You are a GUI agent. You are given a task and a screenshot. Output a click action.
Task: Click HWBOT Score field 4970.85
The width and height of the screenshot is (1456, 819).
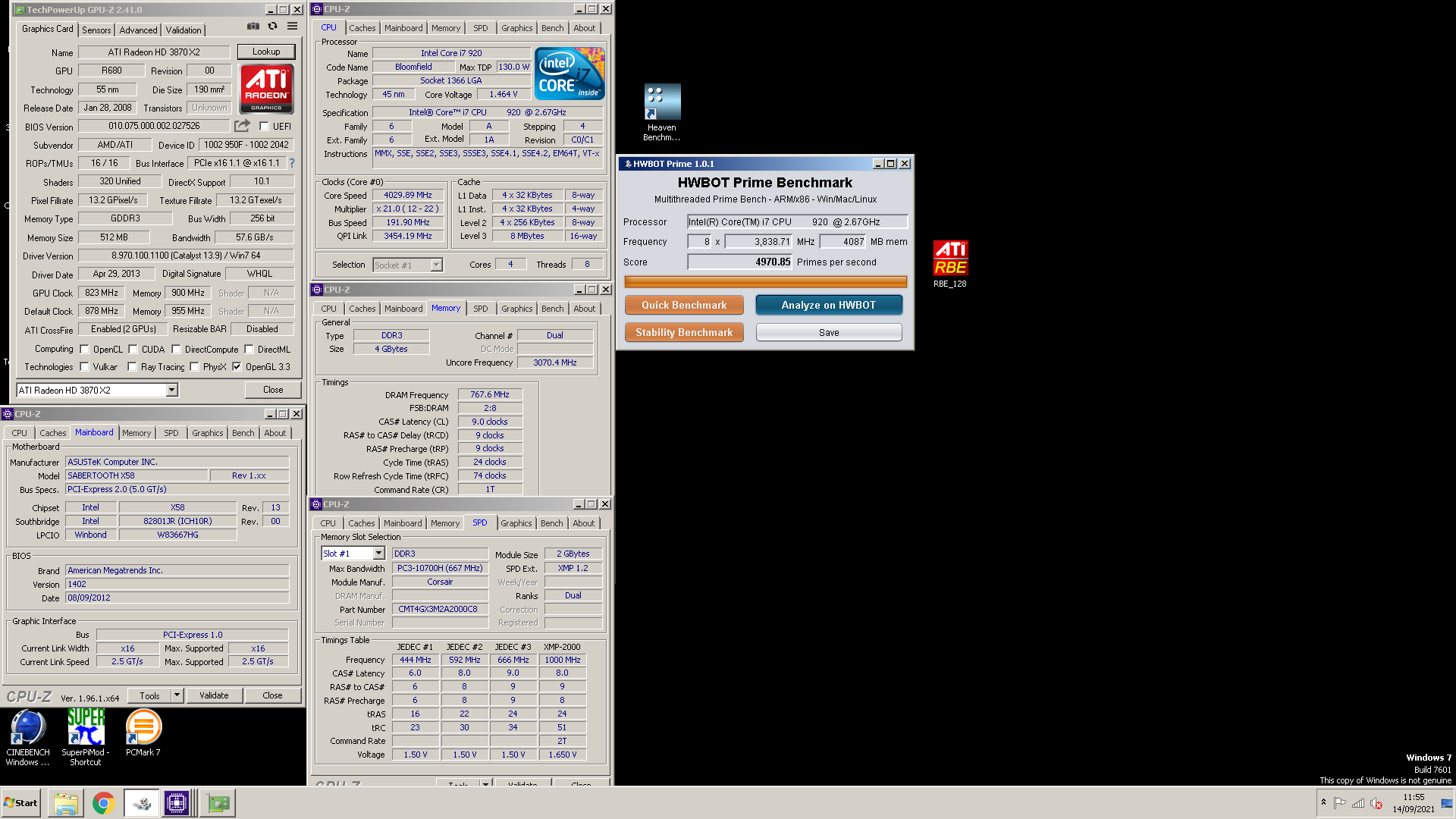(x=739, y=262)
